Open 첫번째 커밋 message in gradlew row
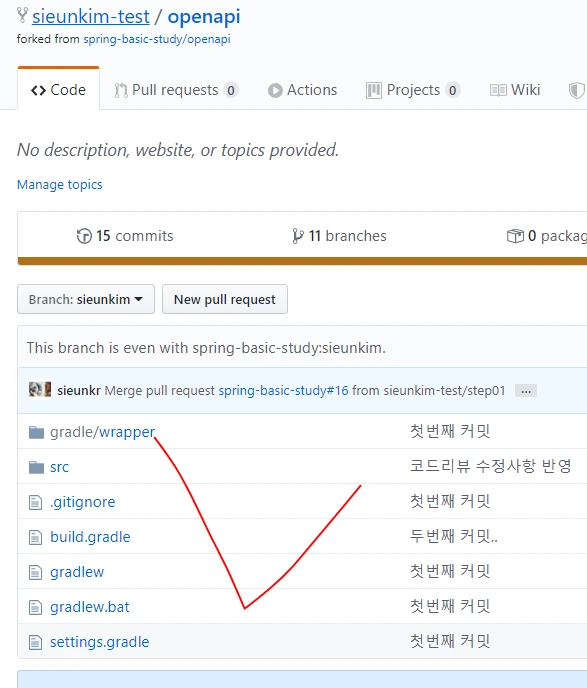Screen dimensions: 587x688 click(x=450, y=571)
